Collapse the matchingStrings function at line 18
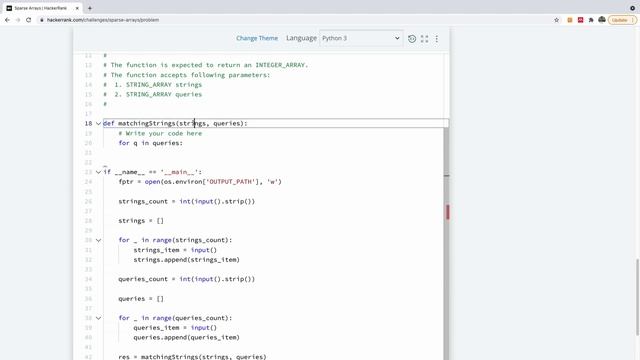This screenshot has height=360, width=640. point(98,124)
